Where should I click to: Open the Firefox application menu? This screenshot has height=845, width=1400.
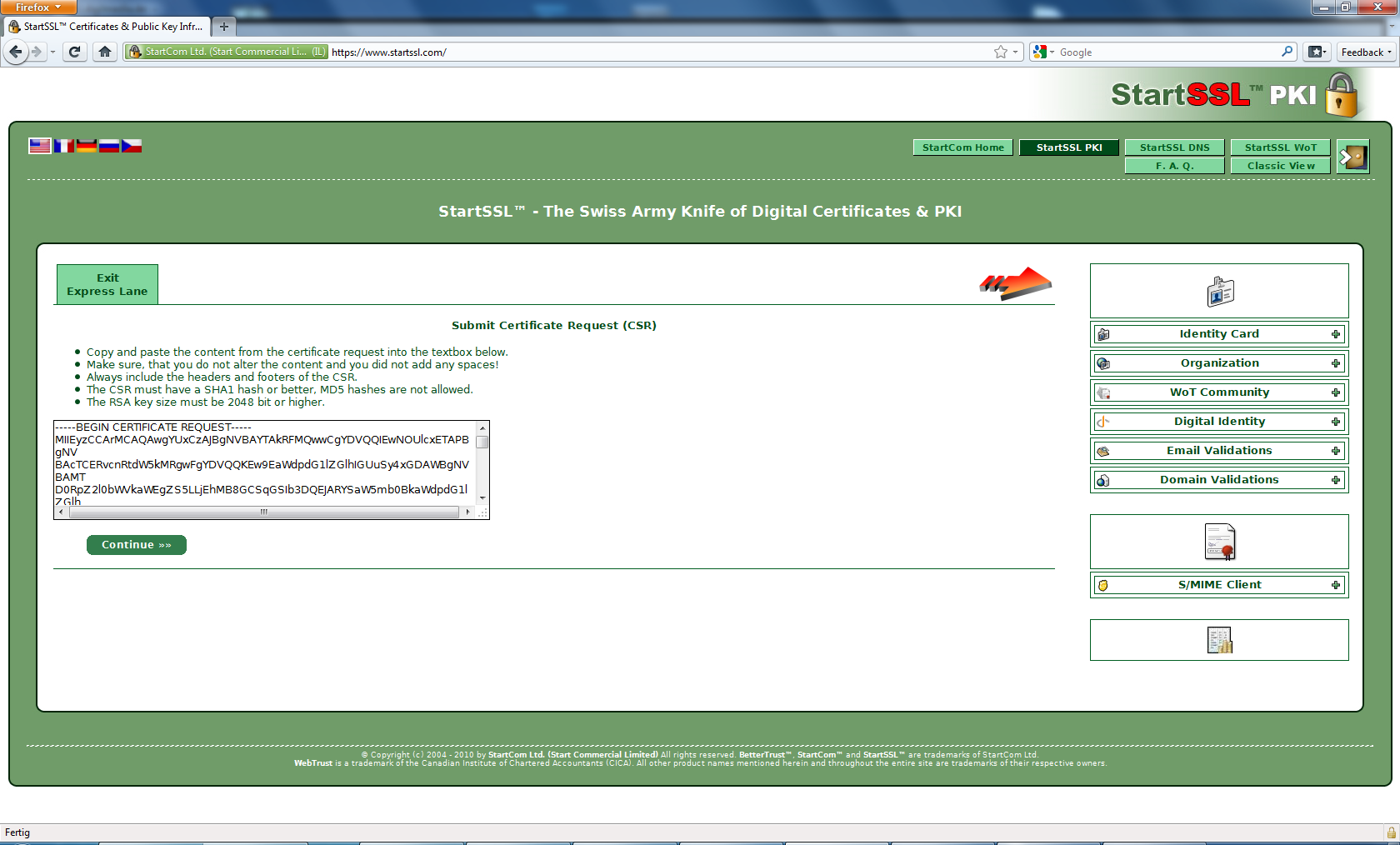point(38,7)
